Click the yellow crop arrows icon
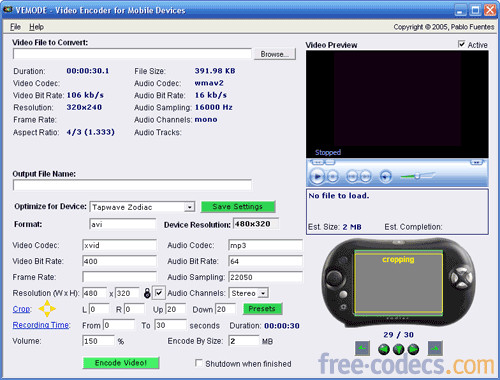The width and height of the screenshot is (500, 380). [47, 309]
